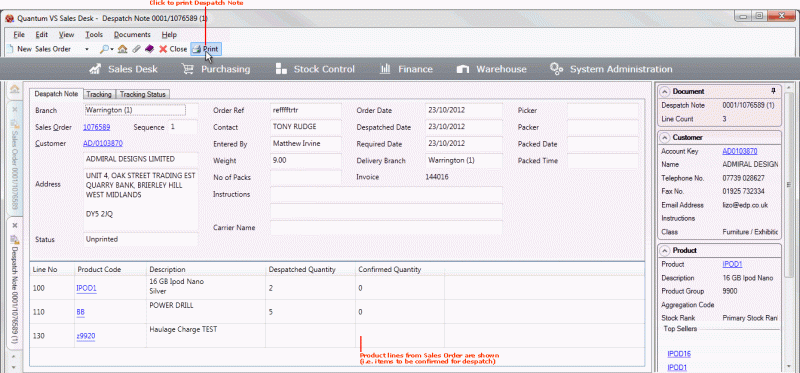The image size is (800, 373).
Task: Click the Contact field TONY RUDGE
Action: (306, 127)
